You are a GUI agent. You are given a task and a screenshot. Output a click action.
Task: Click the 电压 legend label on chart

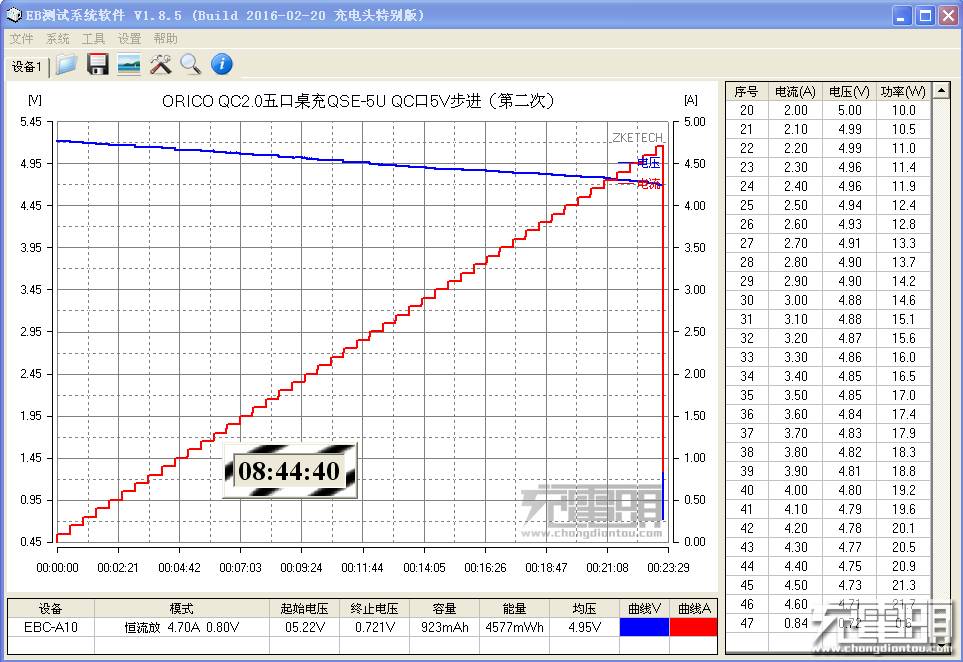(648, 163)
